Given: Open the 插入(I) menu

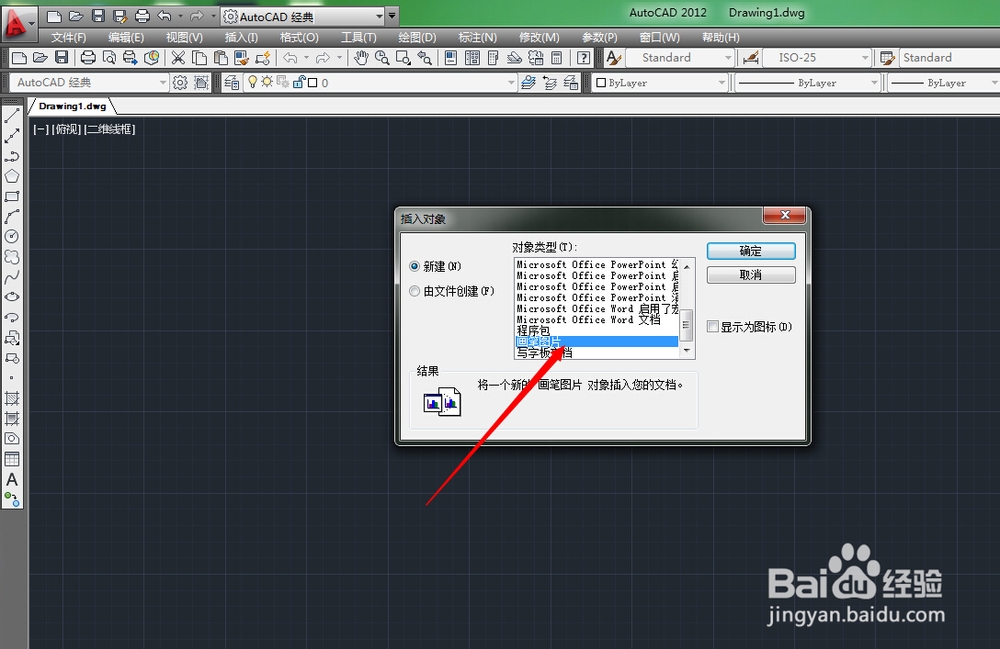Looking at the screenshot, I should tap(241, 38).
